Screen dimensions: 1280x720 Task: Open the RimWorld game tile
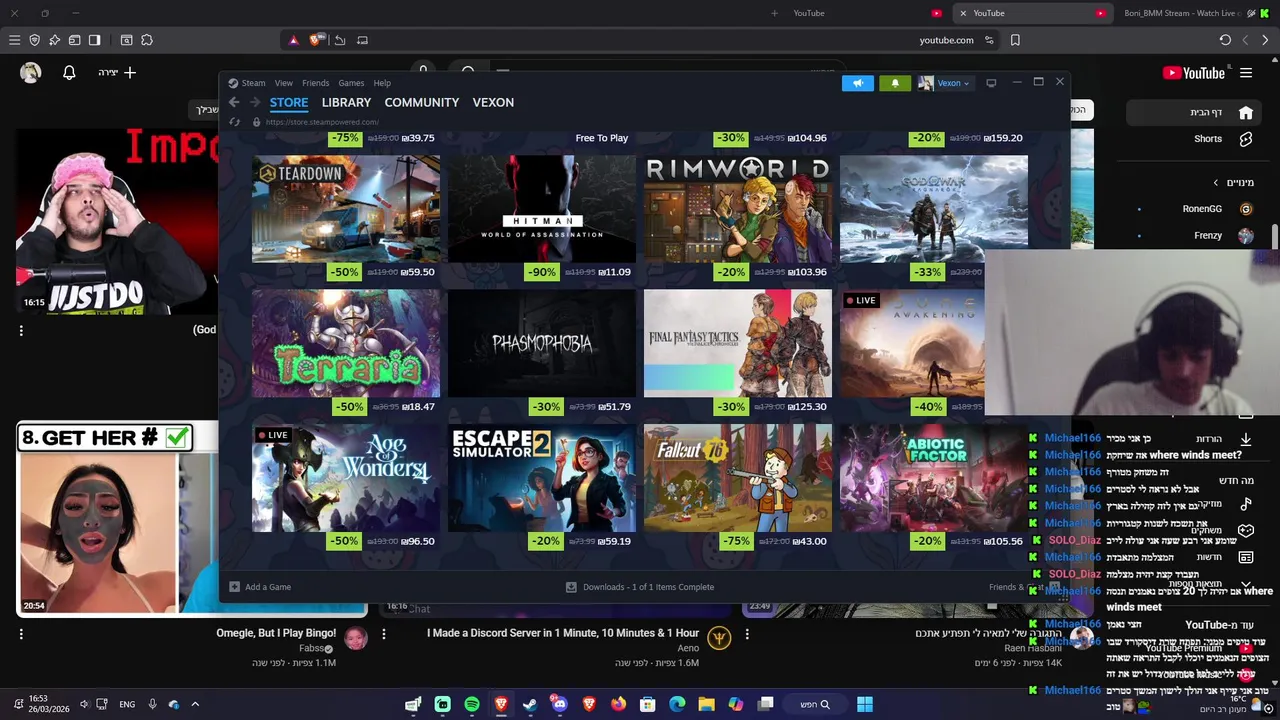(738, 209)
